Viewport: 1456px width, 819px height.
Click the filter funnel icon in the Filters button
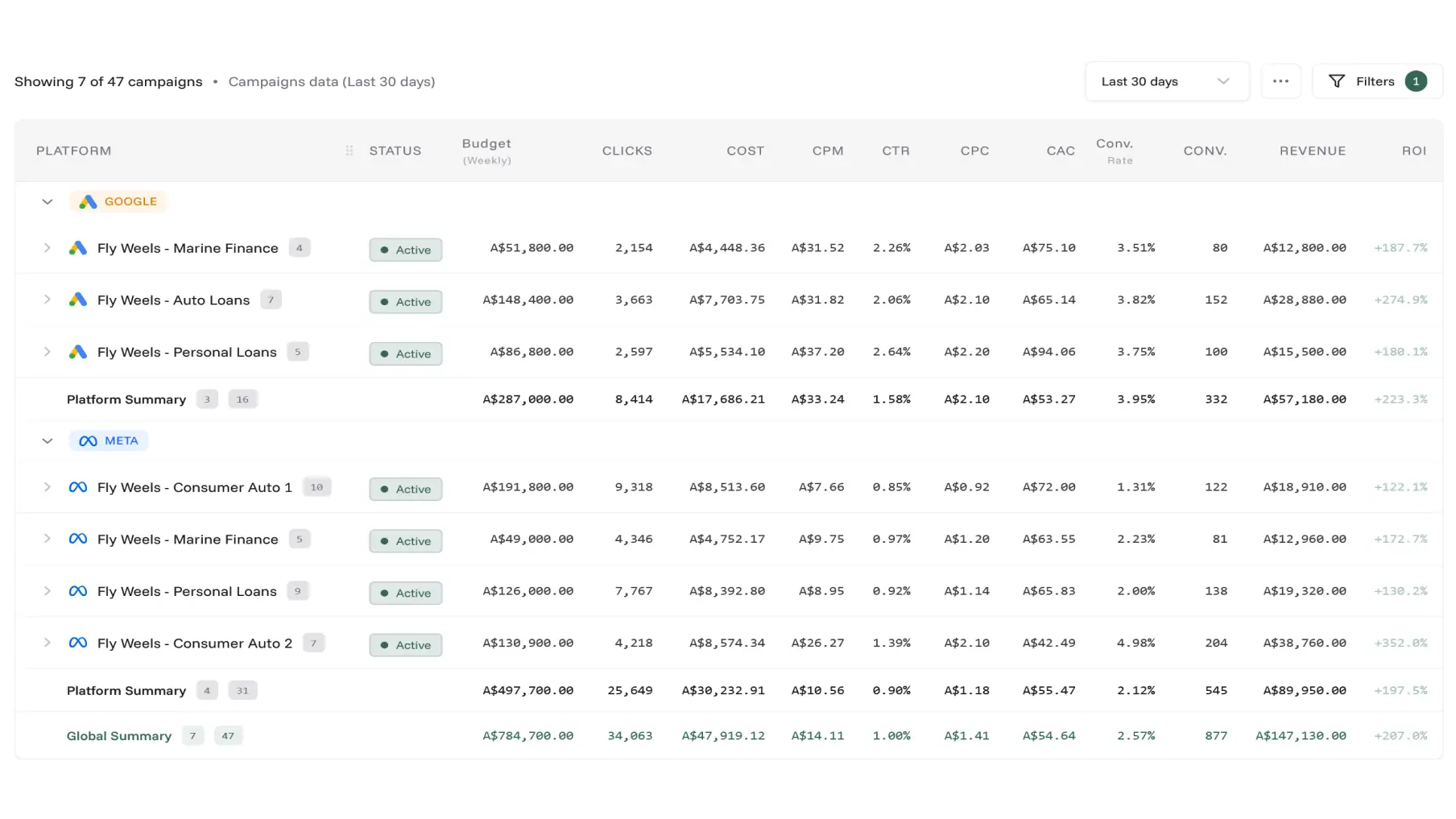[x=1338, y=81]
